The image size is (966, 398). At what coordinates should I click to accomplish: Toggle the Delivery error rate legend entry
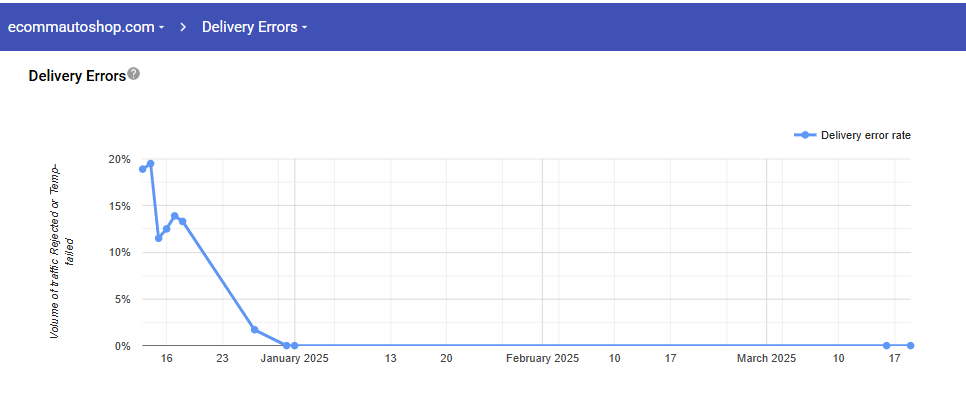852,136
